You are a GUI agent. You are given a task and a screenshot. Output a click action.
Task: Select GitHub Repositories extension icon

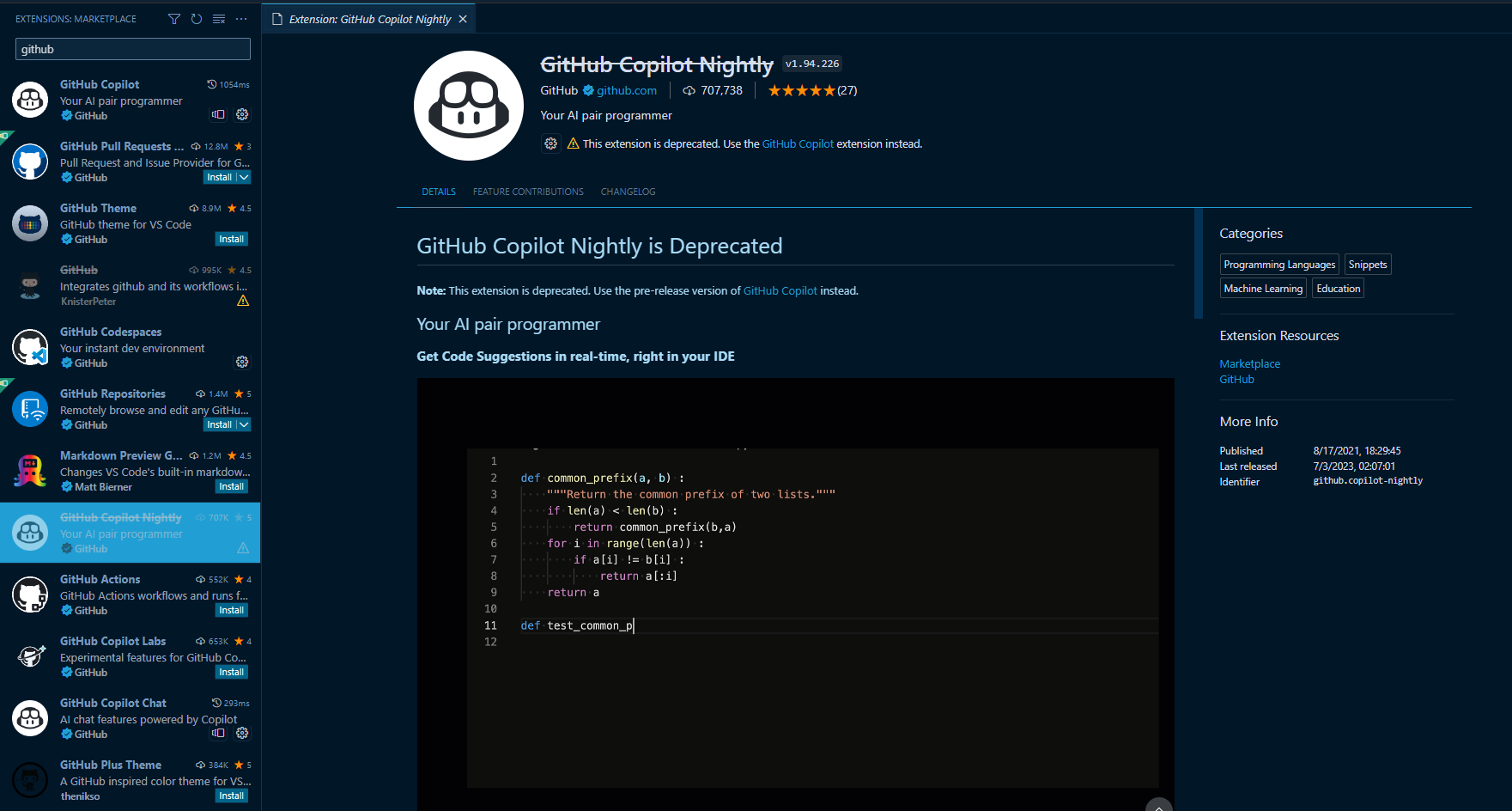pyautogui.click(x=30, y=409)
